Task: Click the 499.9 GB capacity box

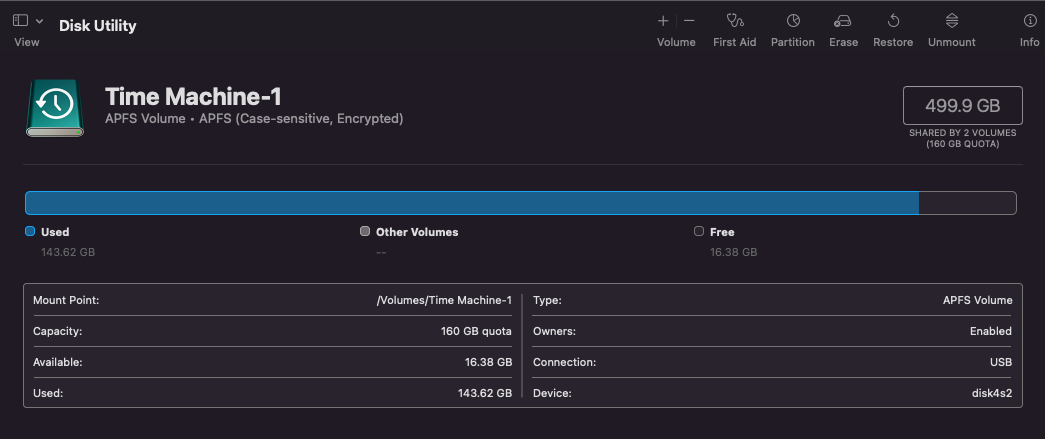Action: coord(962,105)
